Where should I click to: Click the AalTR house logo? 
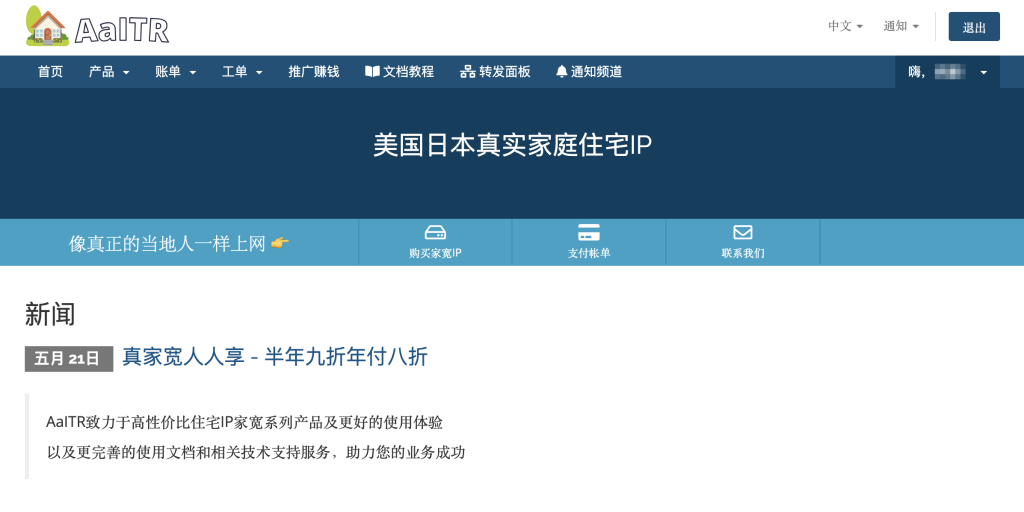coord(47,26)
